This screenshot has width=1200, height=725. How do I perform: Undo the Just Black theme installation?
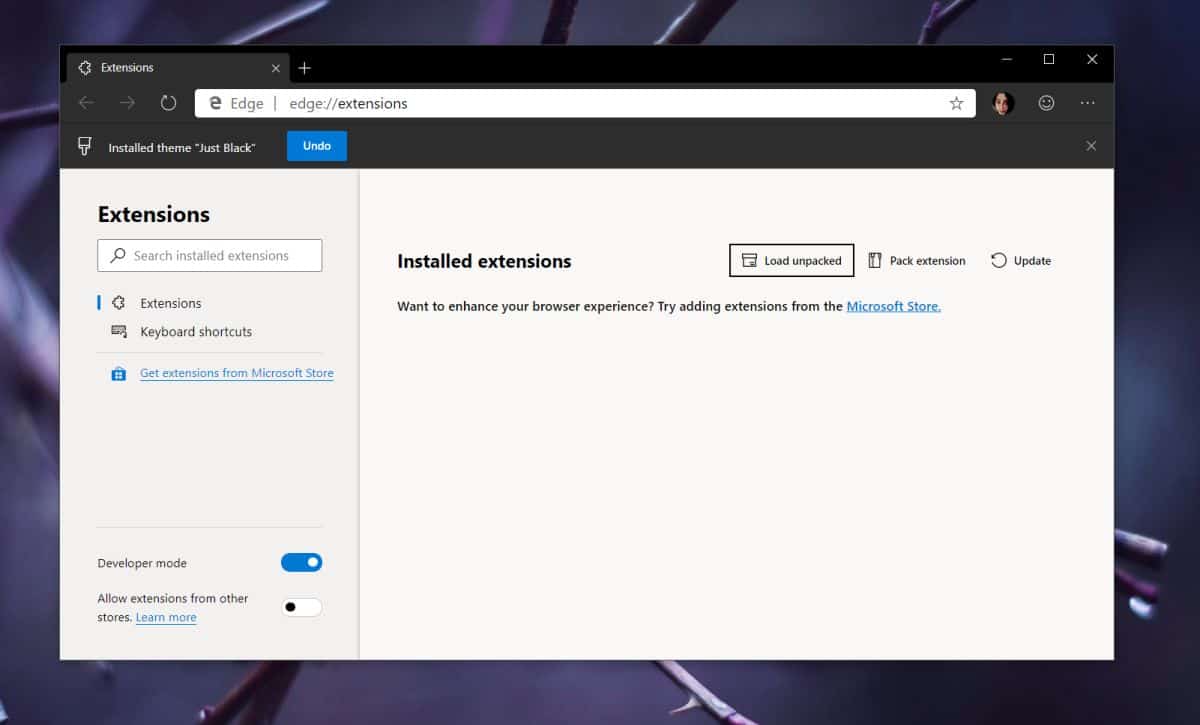(x=316, y=146)
